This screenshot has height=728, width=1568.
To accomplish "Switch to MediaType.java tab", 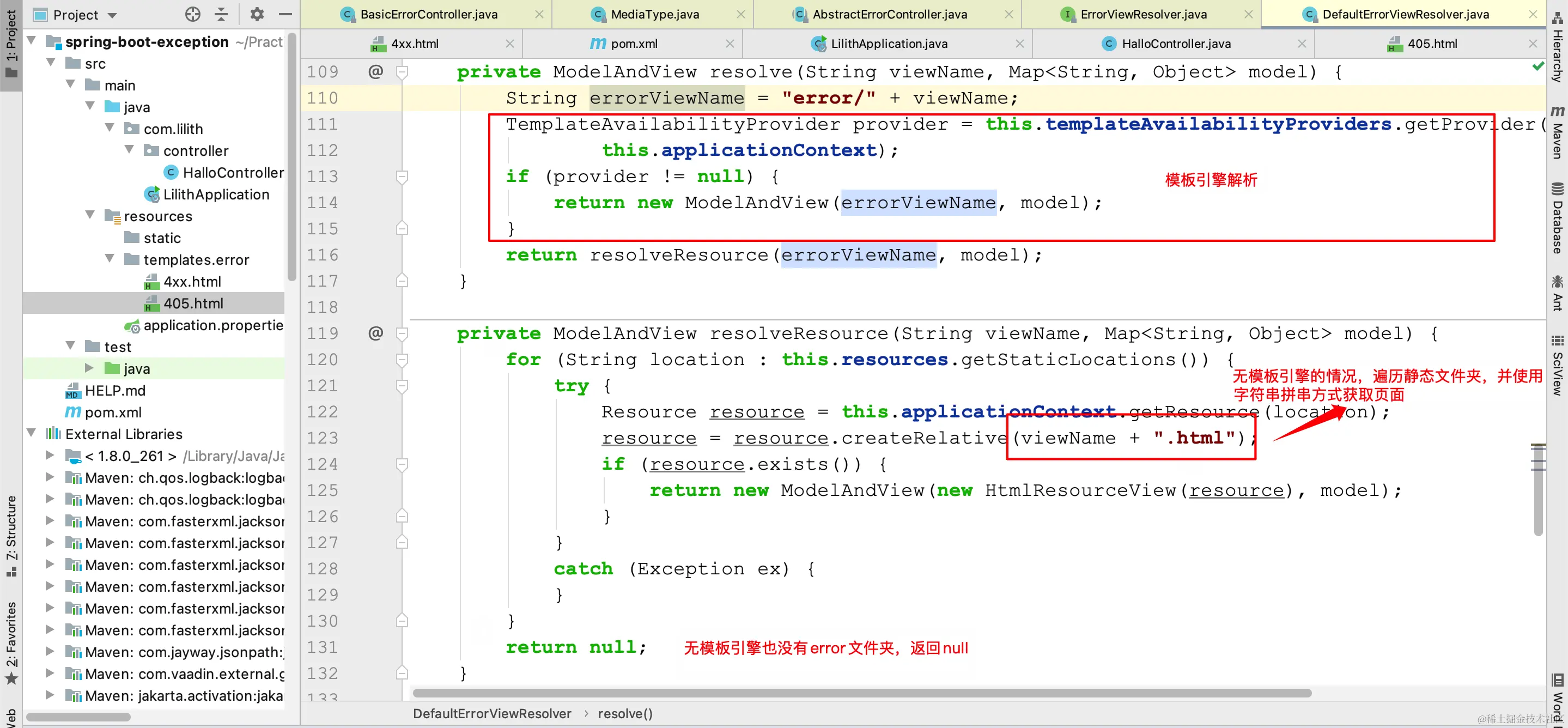I will [655, 14].
